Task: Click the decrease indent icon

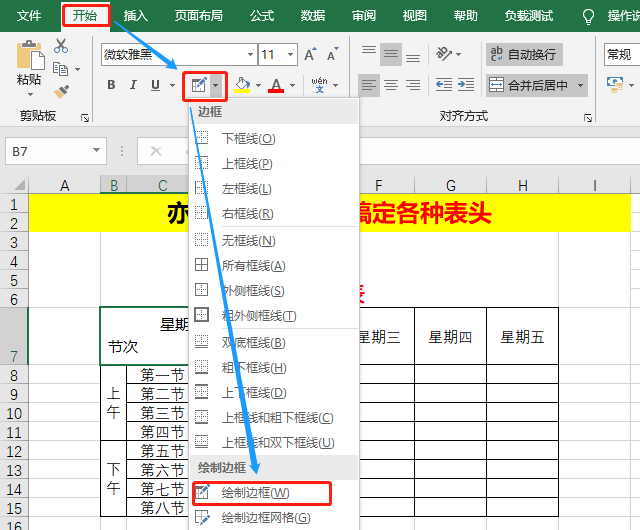Action: (444, 85)
